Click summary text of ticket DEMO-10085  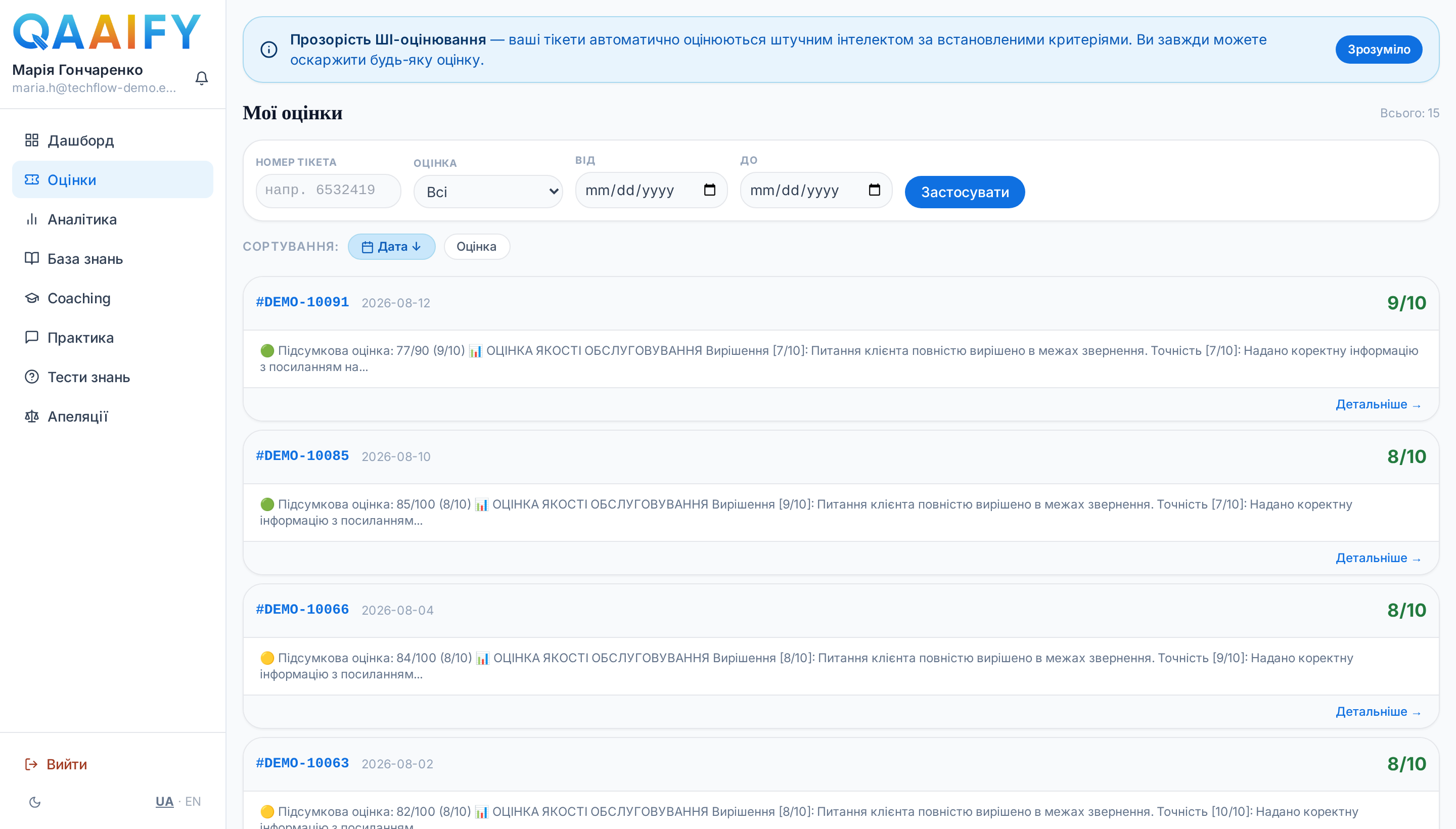coord(806,513)
